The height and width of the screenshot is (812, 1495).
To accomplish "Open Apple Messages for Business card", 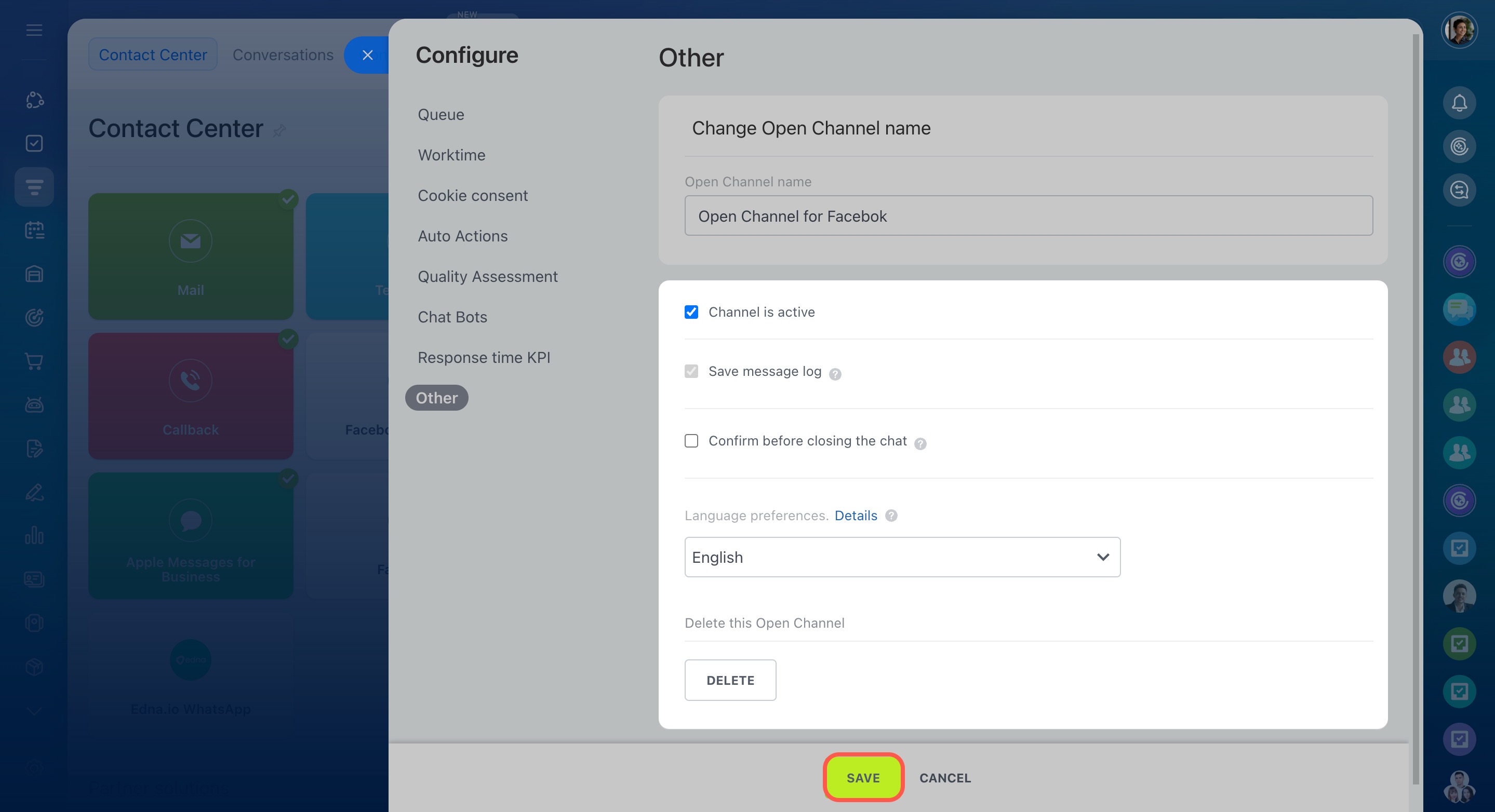I will click(x=190, y=536).
